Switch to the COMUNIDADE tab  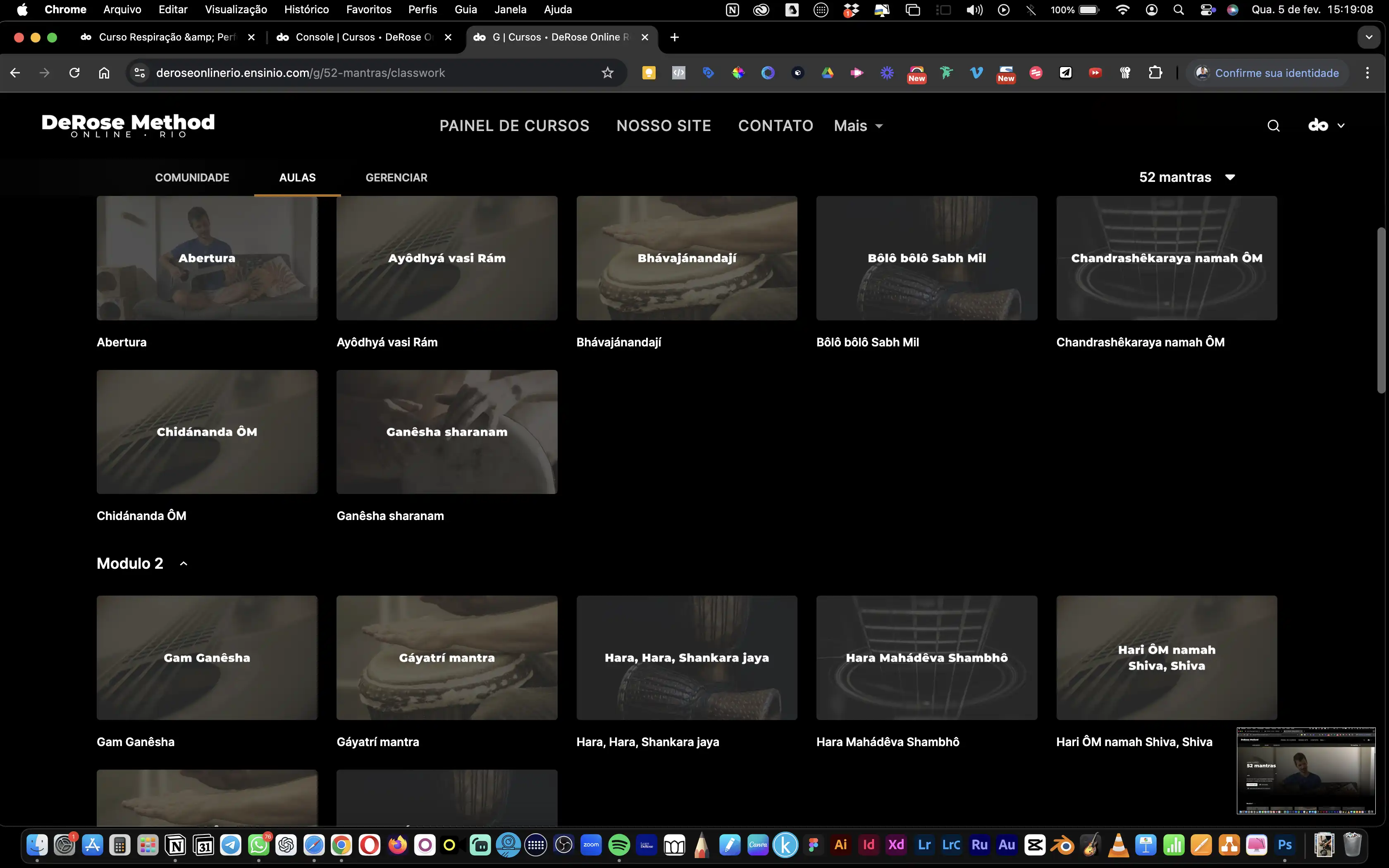[192, 177]
